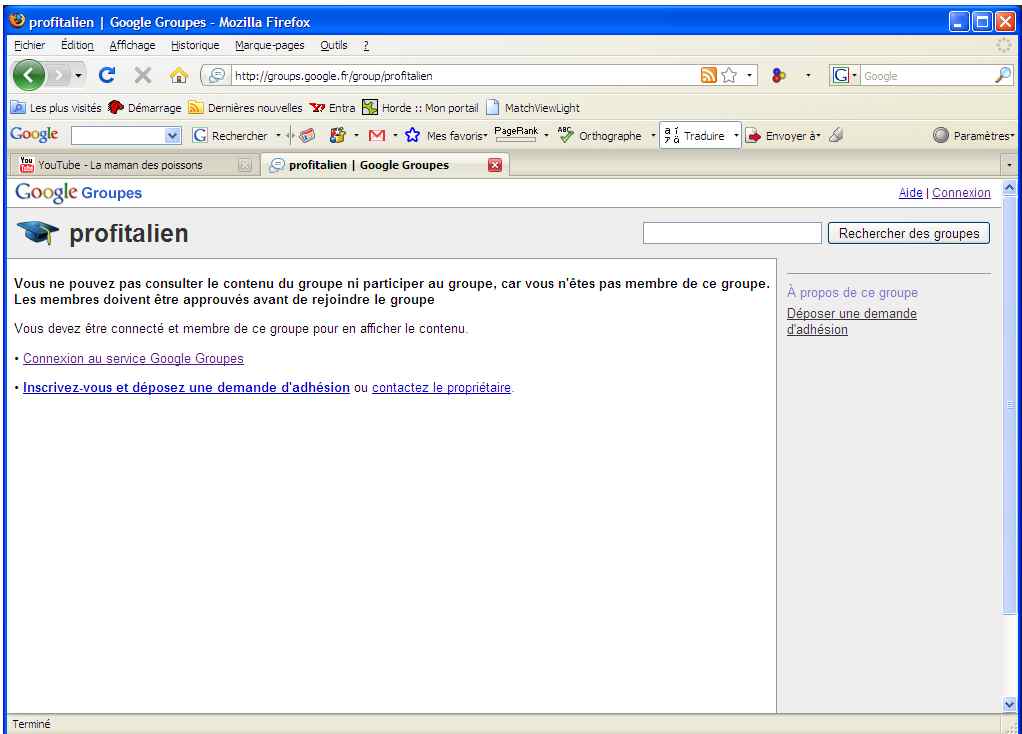Viewport: 1022px width, 734px height.
Task: Click the grey Stop loading X icon
Action: point(143,76)
